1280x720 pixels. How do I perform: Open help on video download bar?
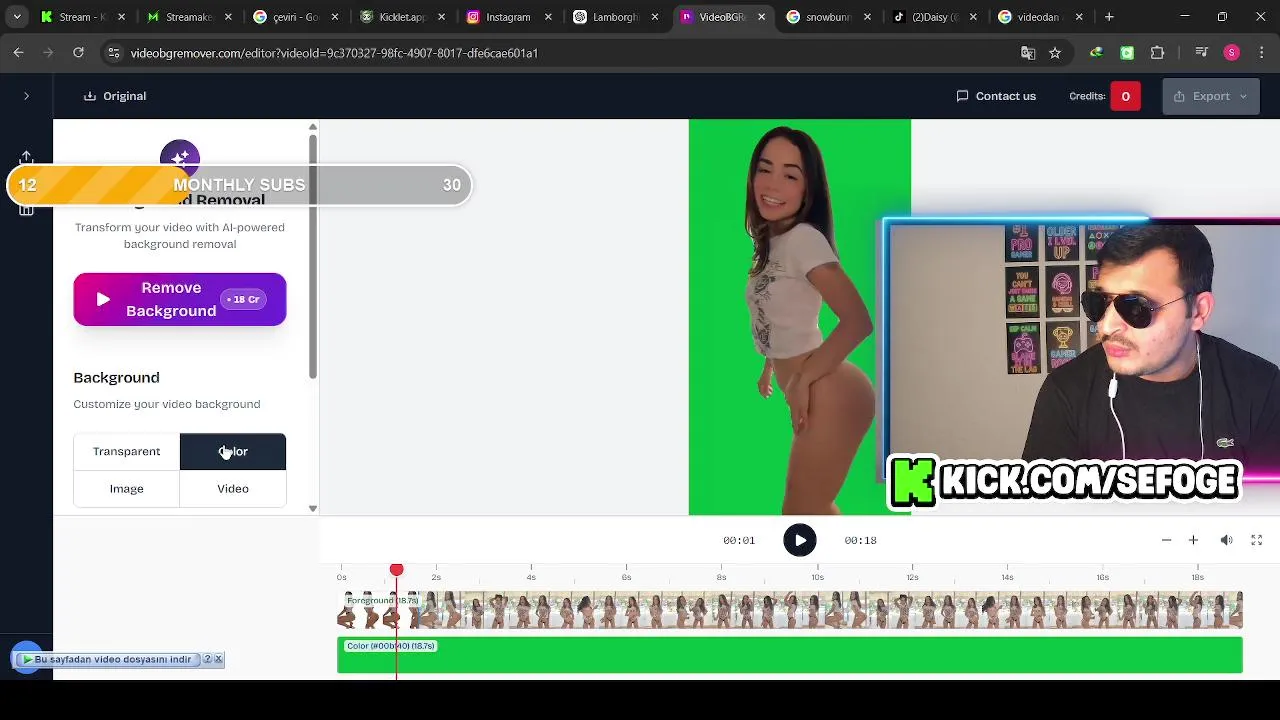click(208, 659)
